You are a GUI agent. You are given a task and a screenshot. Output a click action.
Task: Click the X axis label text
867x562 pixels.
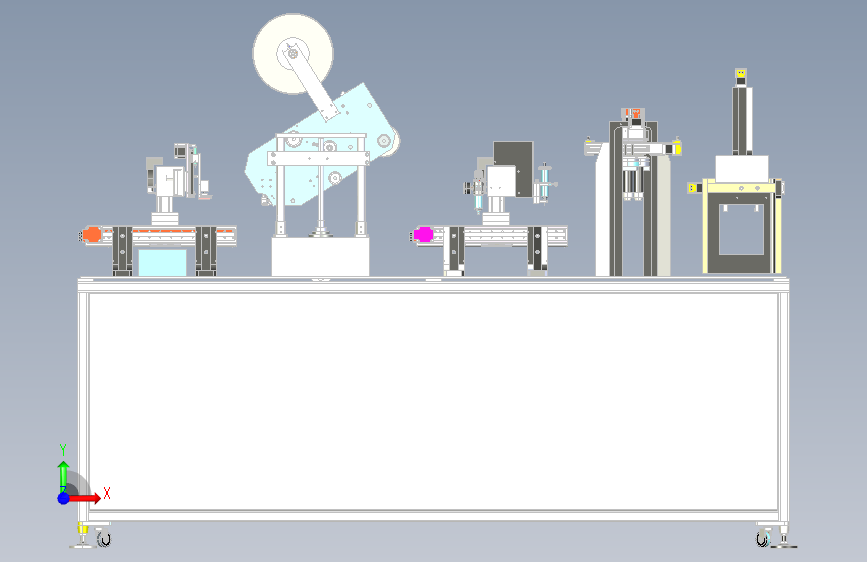tap(107, 493)
